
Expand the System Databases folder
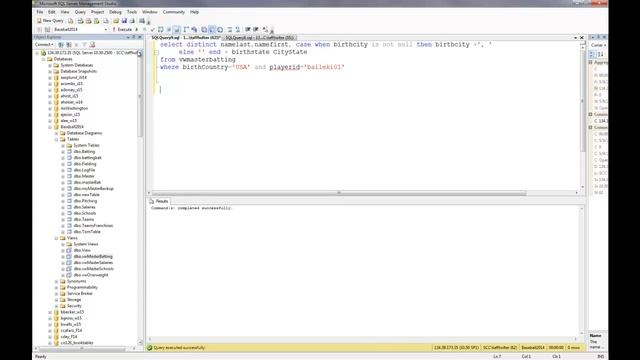coord(50,65)
